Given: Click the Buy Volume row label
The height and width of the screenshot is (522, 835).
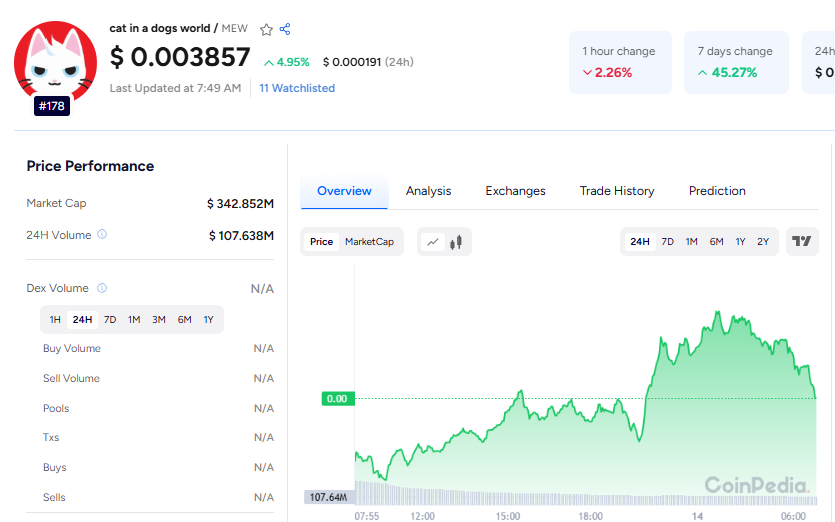Looking at the screenshot, I should point(72,348).
